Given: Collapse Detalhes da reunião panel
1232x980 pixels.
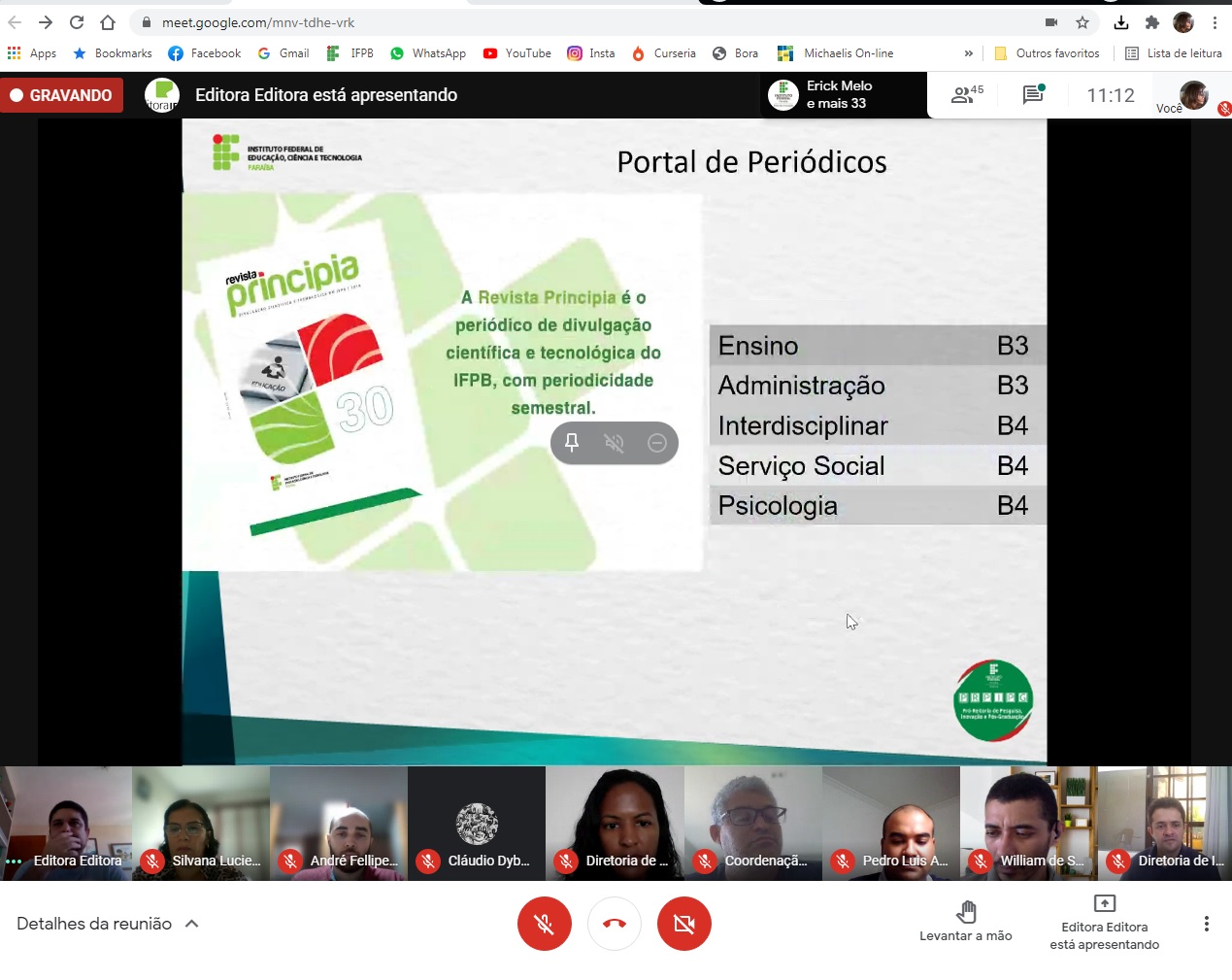Looking at the screenshot, I should pos(192,923).
